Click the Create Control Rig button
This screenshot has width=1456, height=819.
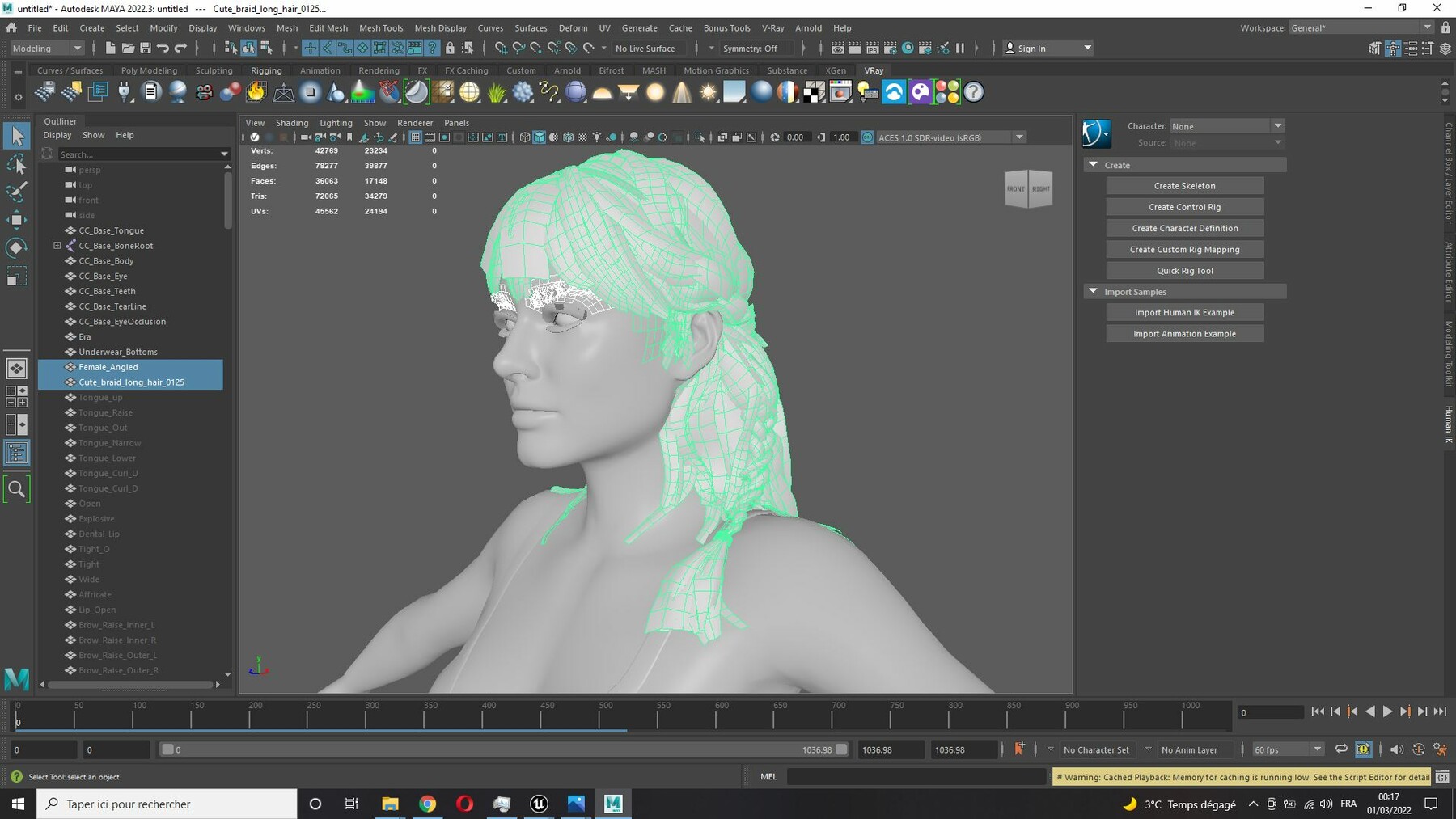pos(1184,207)
